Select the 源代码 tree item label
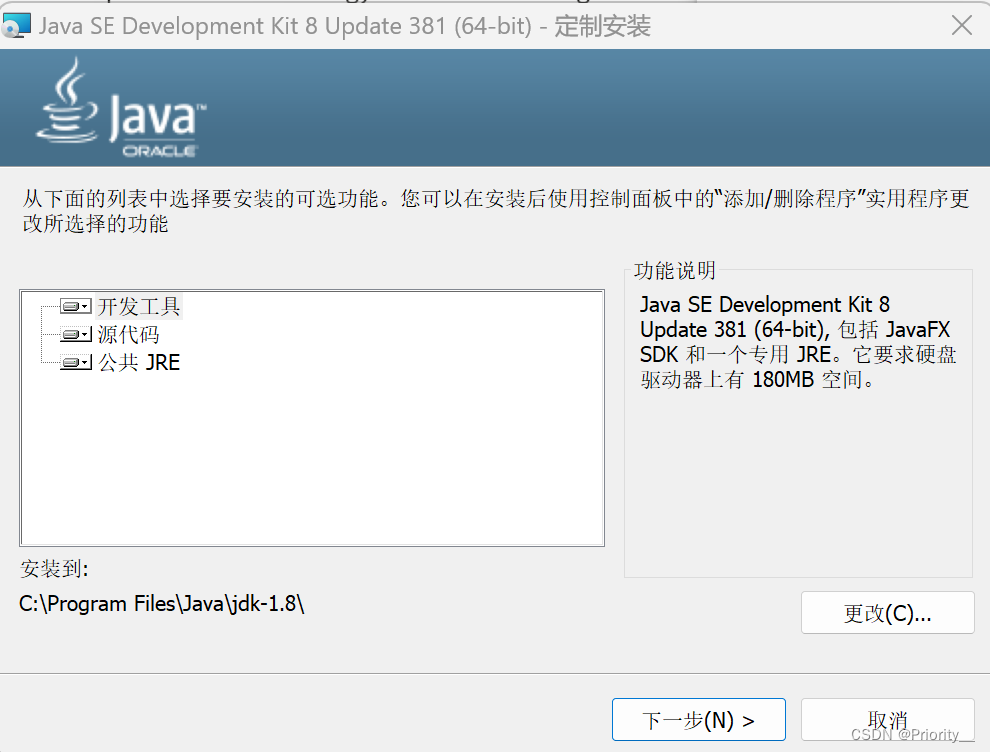 click(128, 334)
